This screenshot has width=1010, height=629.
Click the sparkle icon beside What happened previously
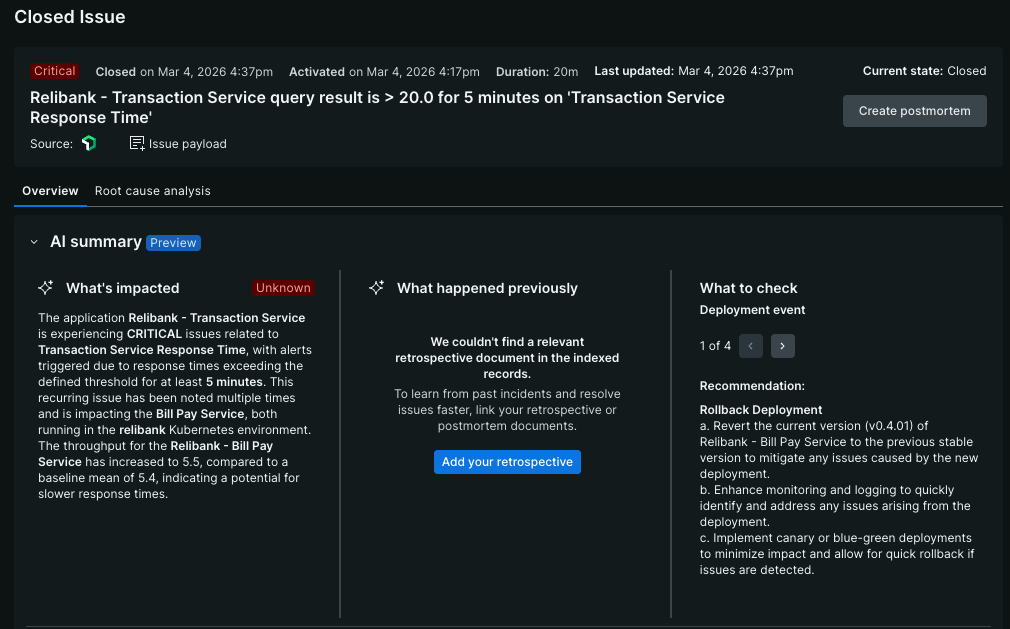376,287
